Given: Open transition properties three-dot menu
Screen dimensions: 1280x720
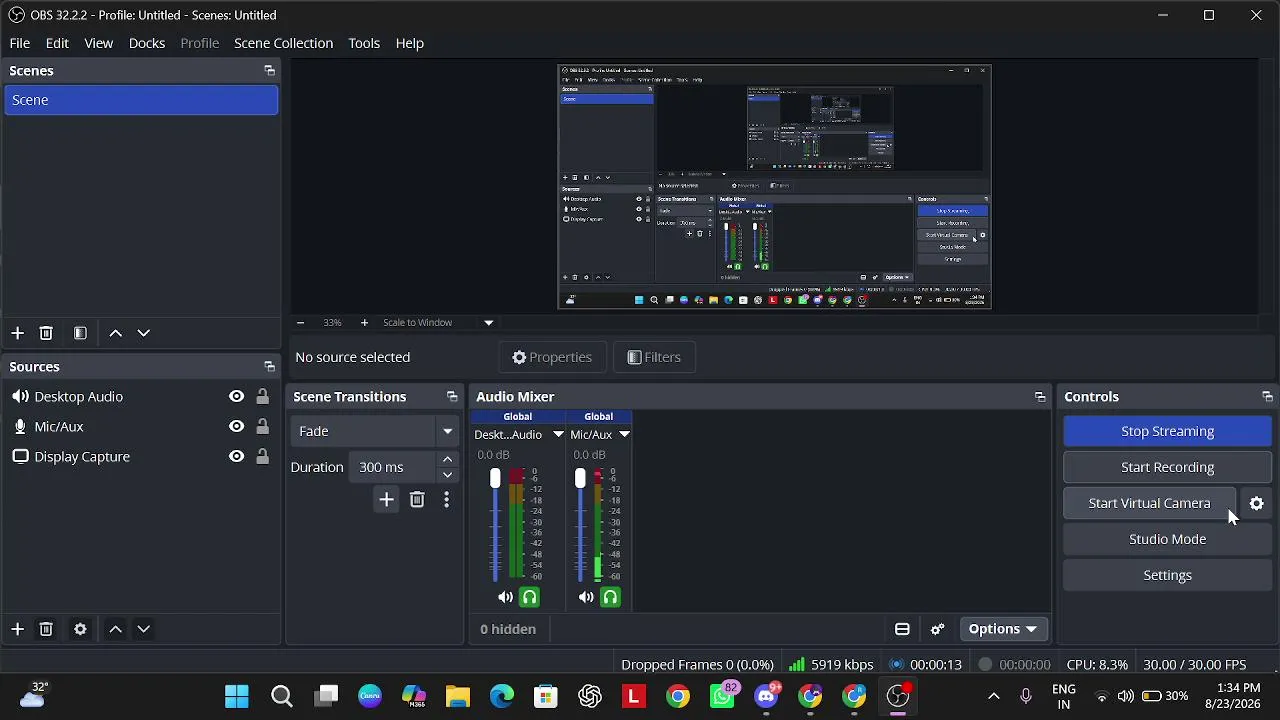Looking at the screenshot, I should 446,500.
